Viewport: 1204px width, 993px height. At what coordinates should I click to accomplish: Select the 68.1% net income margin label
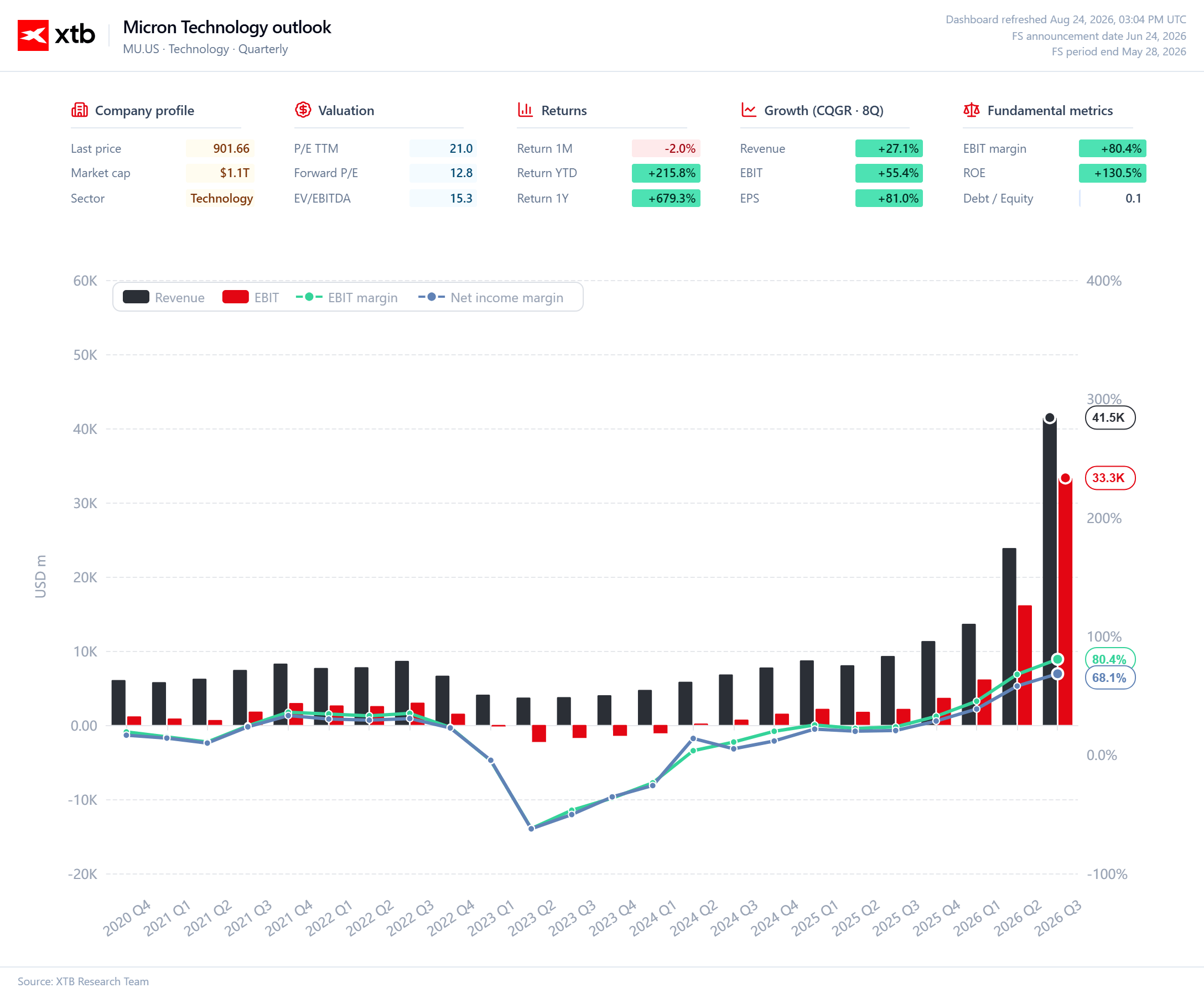pyautogui.click(x=1110, y=678)
